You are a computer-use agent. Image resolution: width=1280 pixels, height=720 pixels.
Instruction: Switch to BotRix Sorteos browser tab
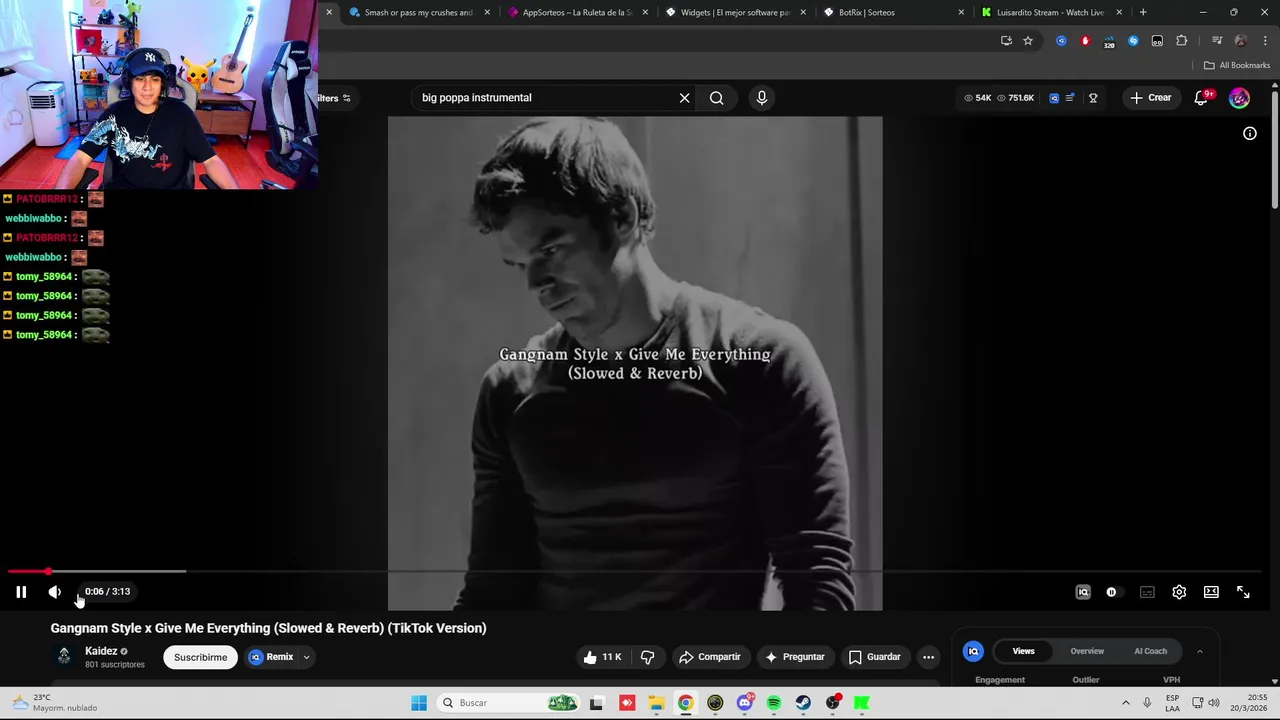click(x=893, y=12)
